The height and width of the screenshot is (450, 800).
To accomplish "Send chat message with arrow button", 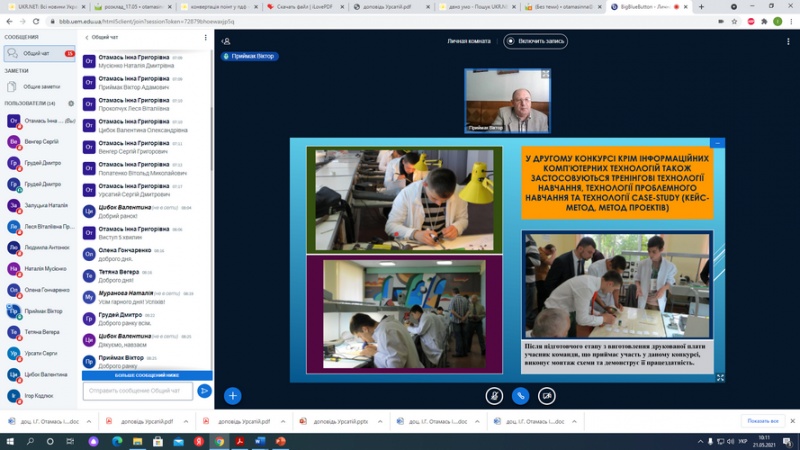I will tap(204, 390).
